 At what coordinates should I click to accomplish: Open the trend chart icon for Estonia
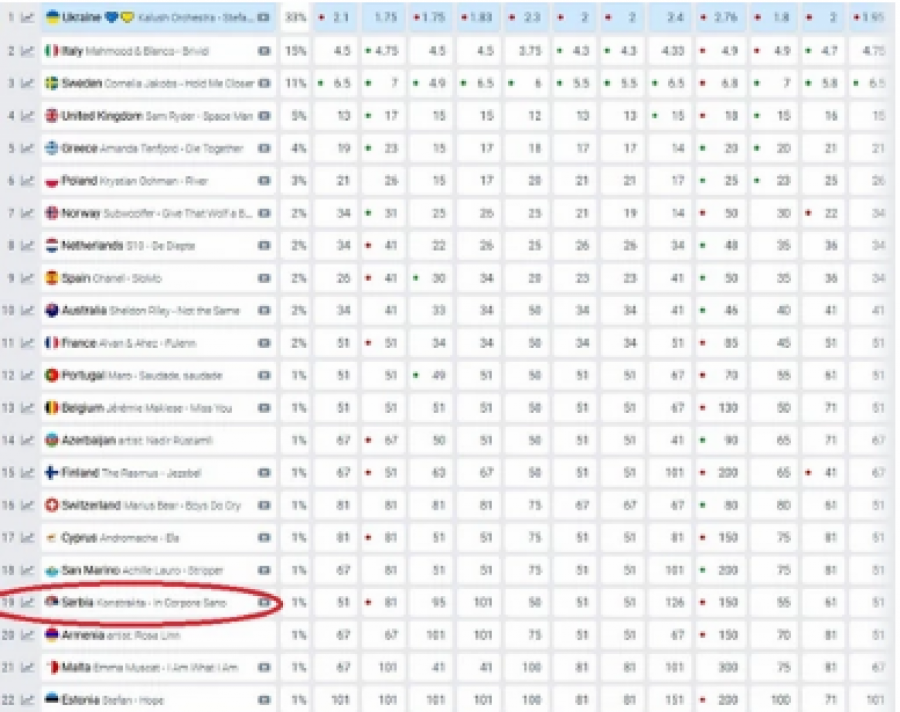click(27, 700)
